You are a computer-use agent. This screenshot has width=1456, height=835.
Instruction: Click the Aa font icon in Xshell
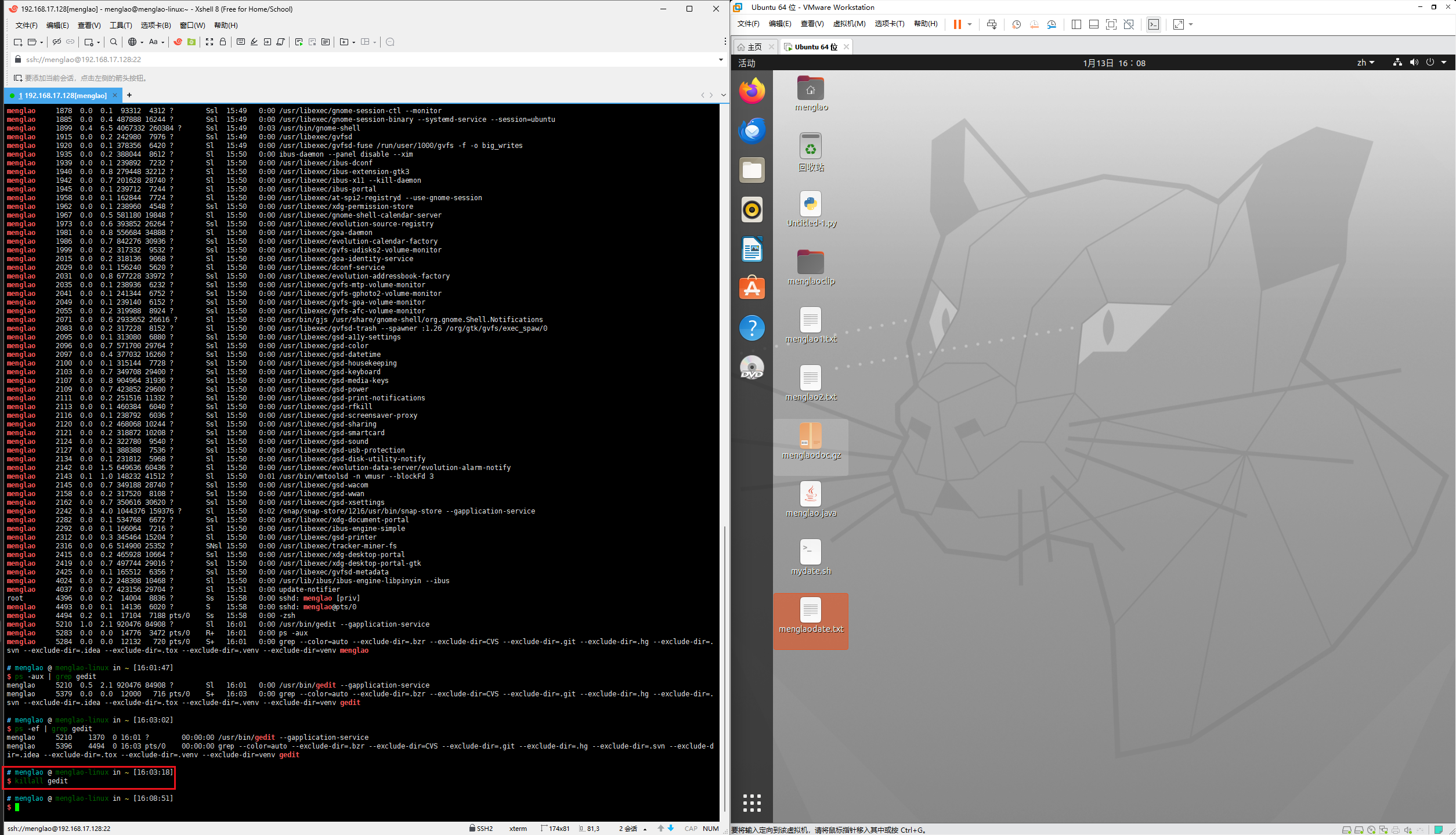click(x=153, y=42)
